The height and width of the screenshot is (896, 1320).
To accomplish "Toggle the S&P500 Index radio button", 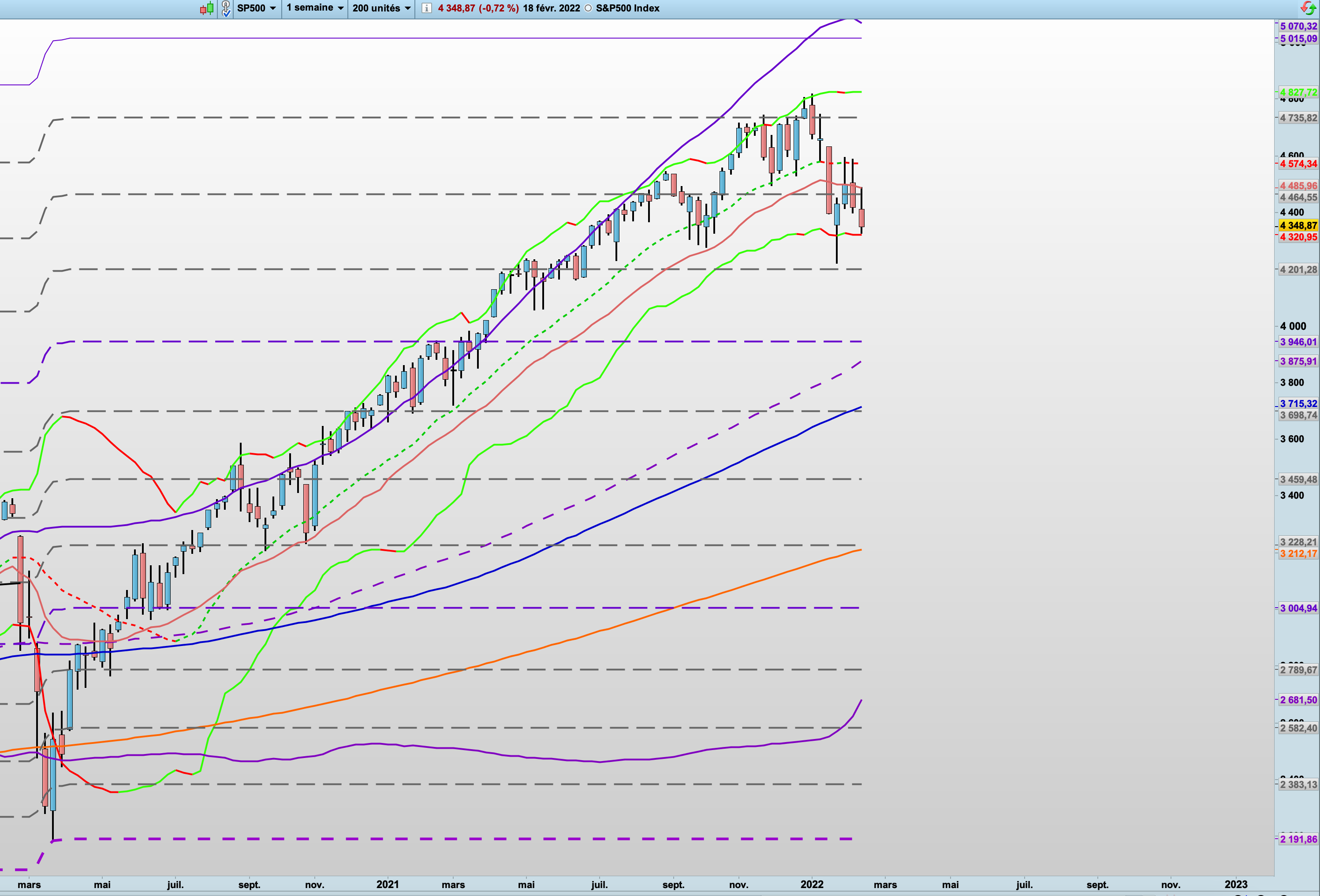I will click(589, 8).
